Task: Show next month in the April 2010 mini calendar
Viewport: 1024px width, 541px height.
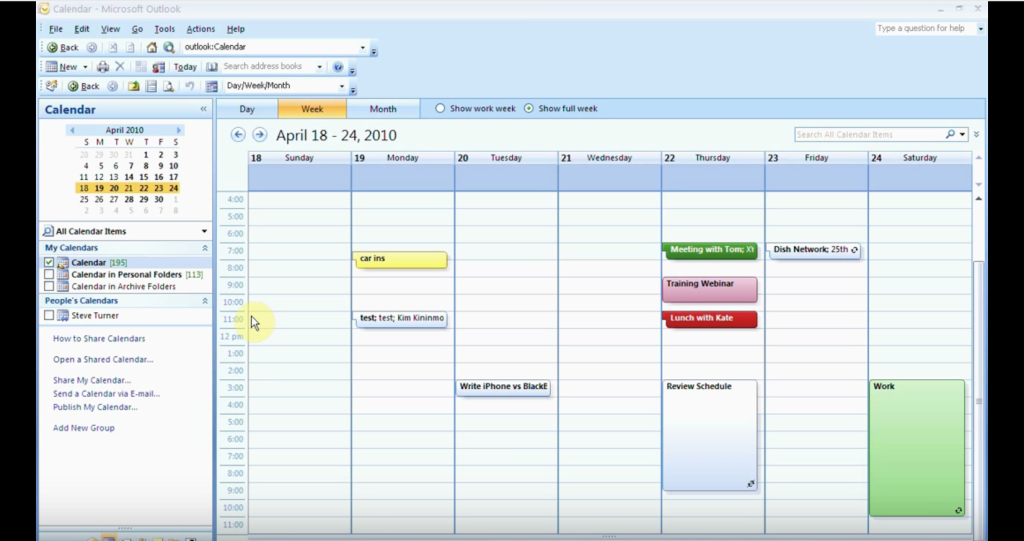Action: coord(178,130)
